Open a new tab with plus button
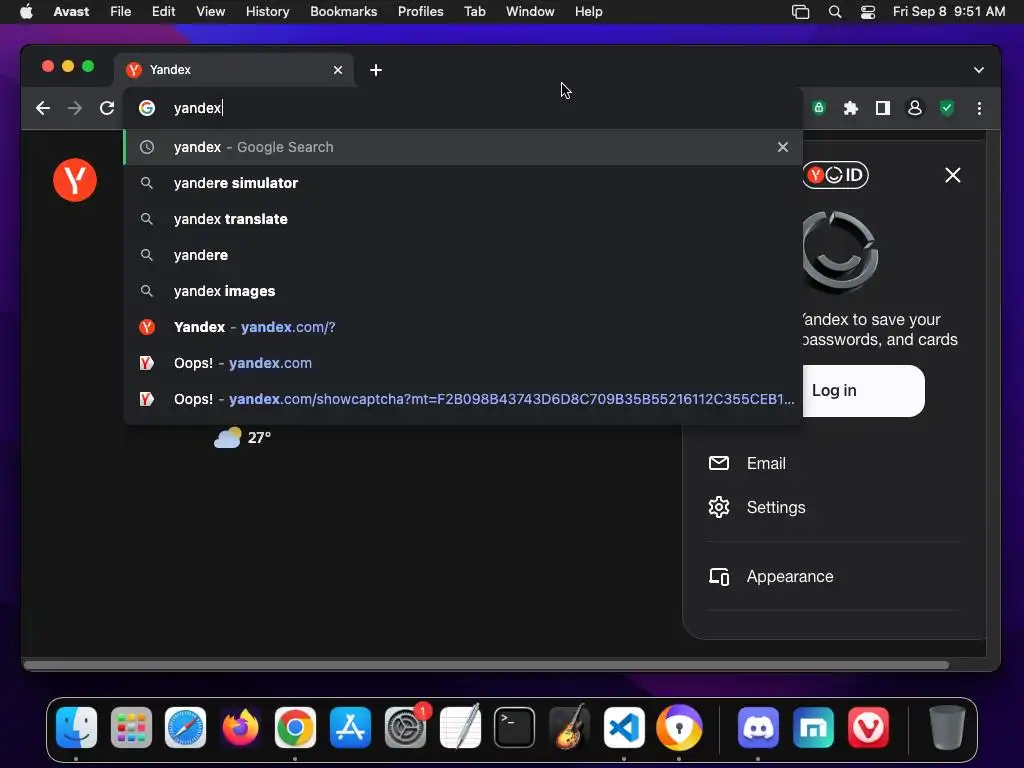The width and height of the screenshot is (1024, 768). point(376,70)
